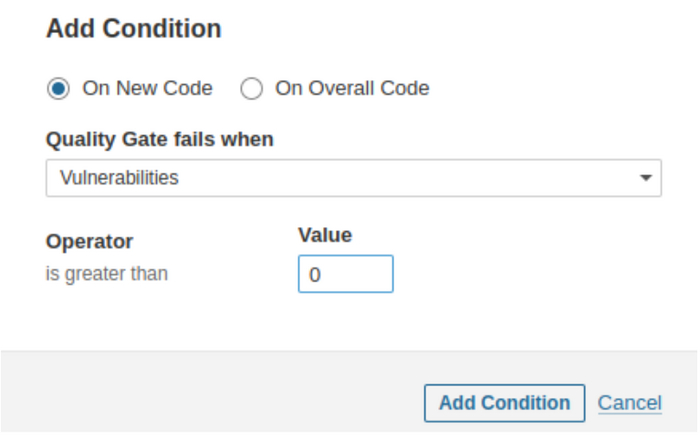
Task: Open the Vulnerabilities metric dropdown
Action: coord(353,178)
